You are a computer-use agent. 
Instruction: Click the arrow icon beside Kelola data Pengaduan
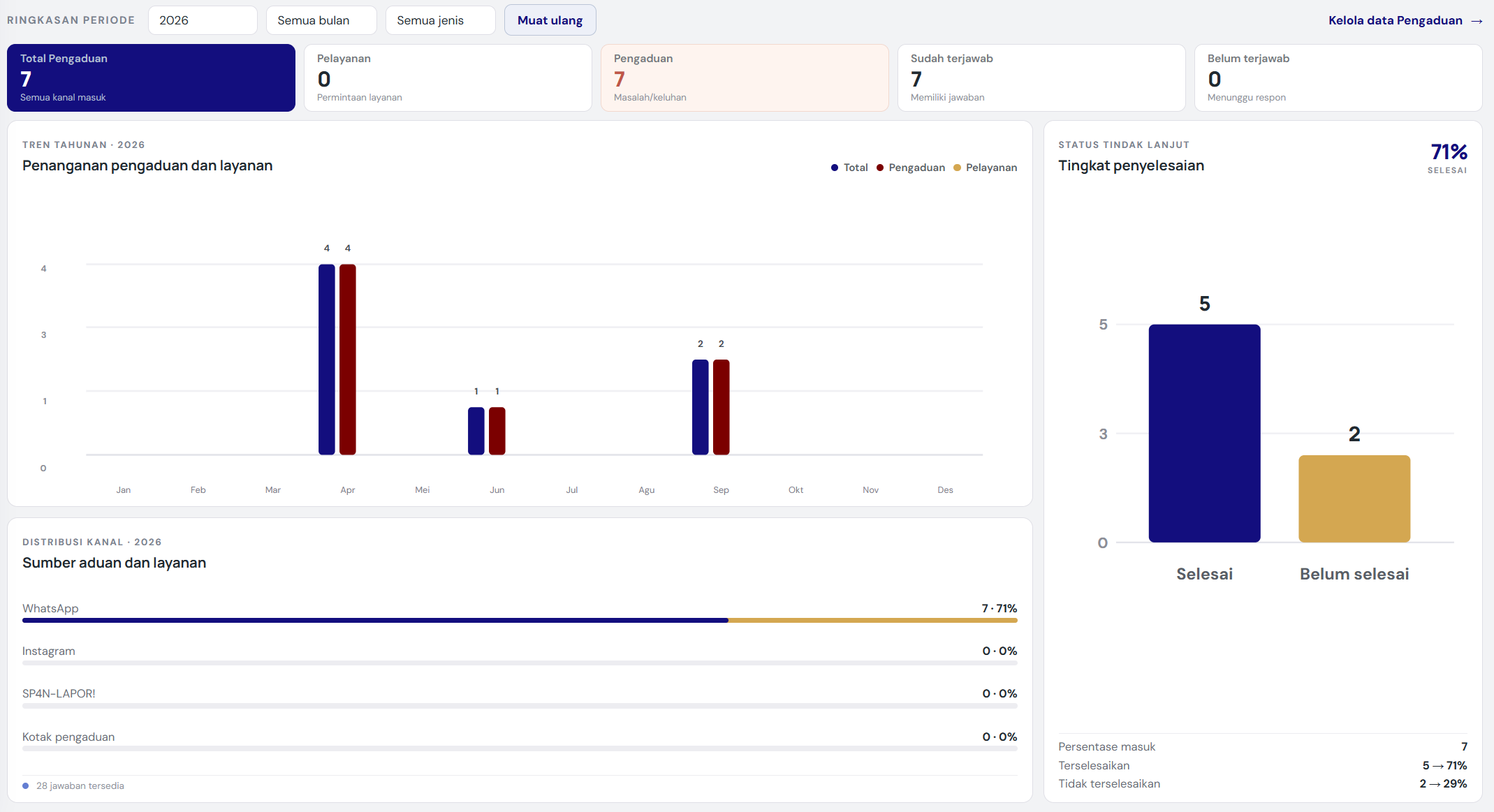point(1477,21)
